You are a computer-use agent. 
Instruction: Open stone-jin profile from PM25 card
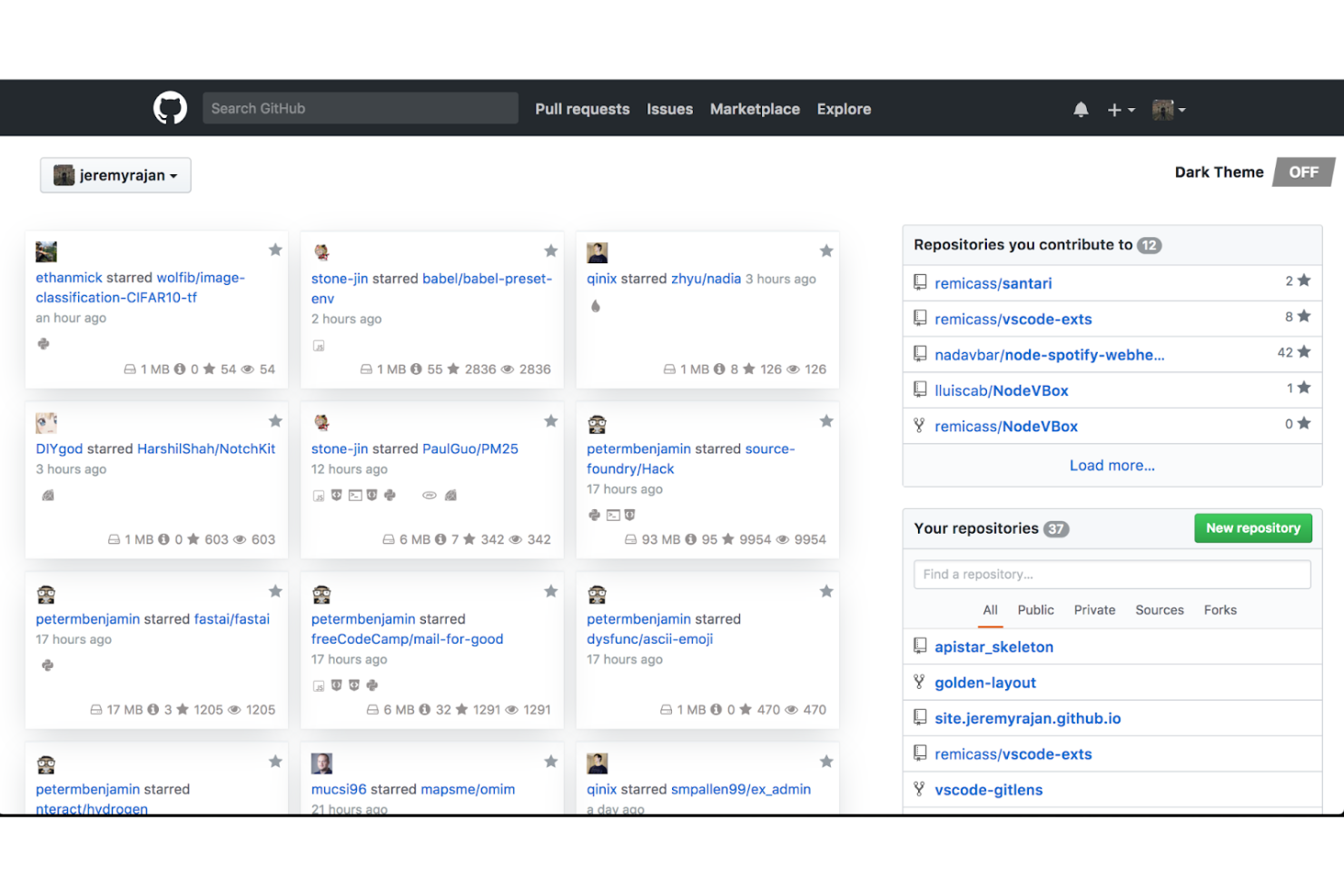coord(340,448)
